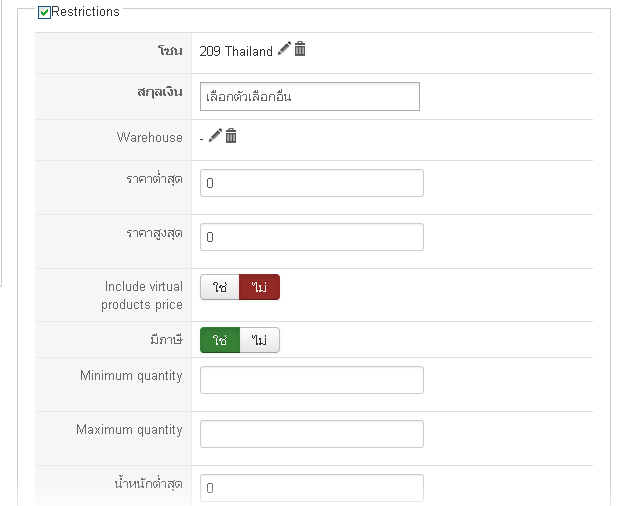Screen dimensions: 632x506
Task: Select ใช่ for the มีภาษี option
Action: coord(220,341)
